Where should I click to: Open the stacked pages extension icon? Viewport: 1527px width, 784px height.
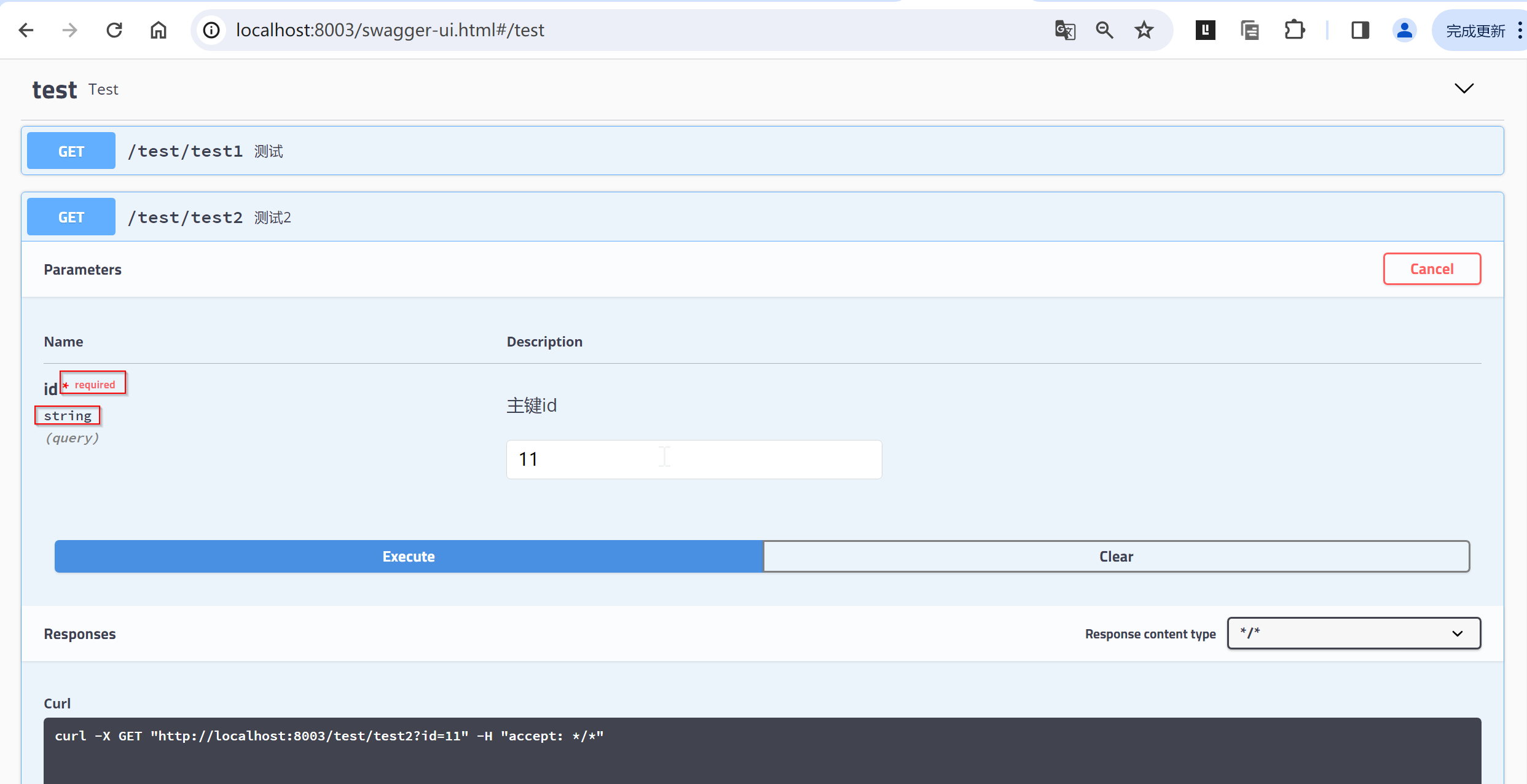pos(1250,30)
